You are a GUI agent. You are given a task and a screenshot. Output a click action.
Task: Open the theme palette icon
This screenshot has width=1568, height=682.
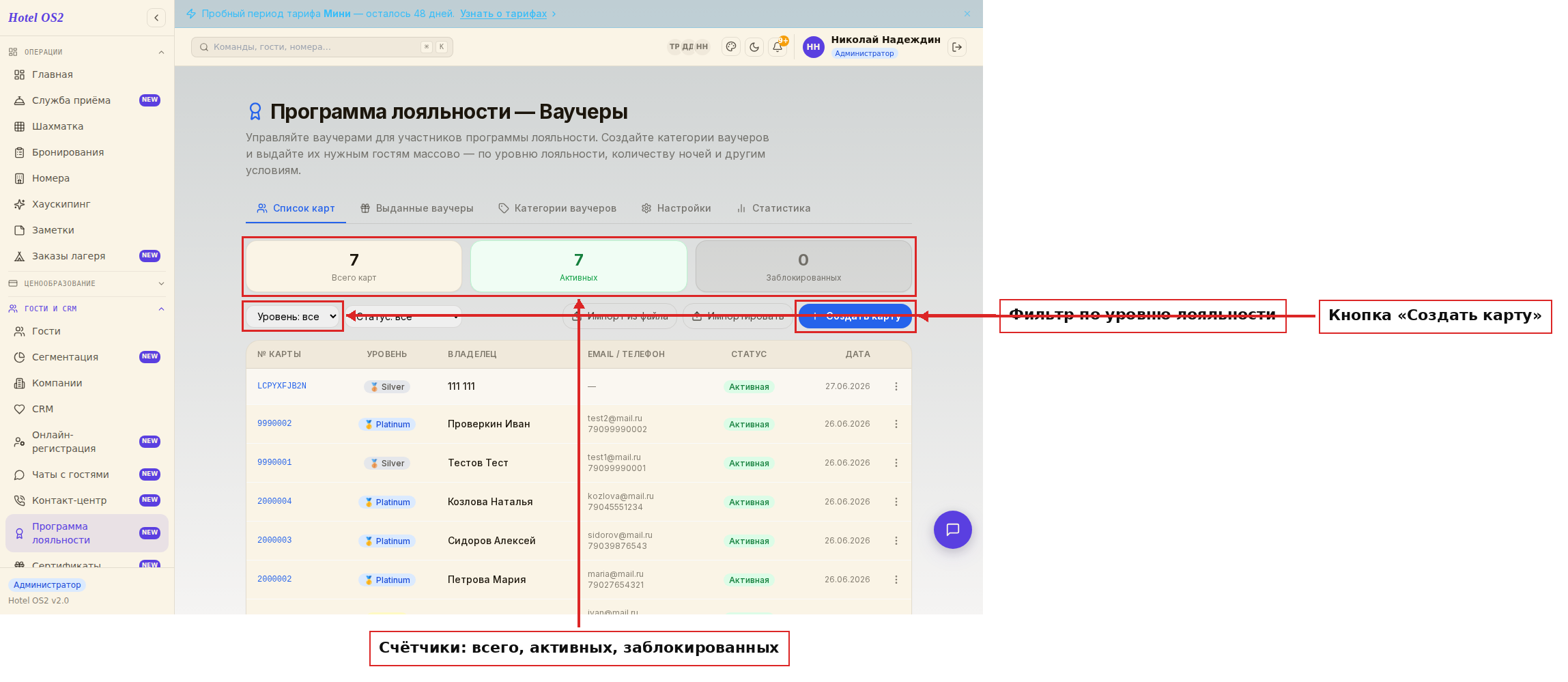731,47
